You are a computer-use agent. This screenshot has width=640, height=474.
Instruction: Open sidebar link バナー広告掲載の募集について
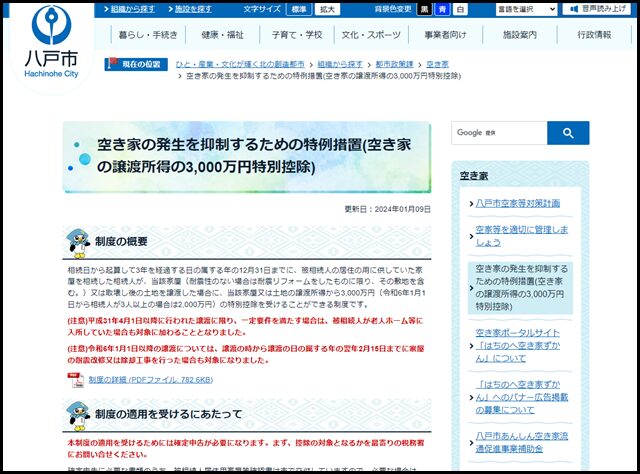(x=521, y=397)
